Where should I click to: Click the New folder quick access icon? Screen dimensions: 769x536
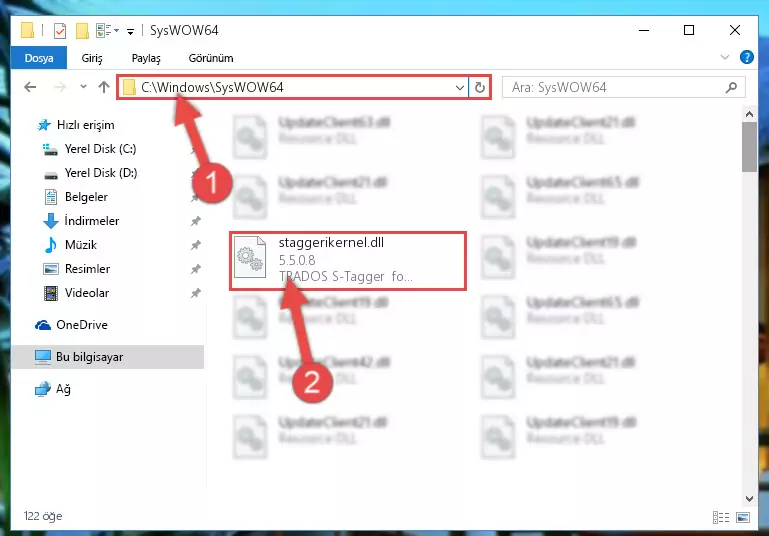tap(82, 30)
